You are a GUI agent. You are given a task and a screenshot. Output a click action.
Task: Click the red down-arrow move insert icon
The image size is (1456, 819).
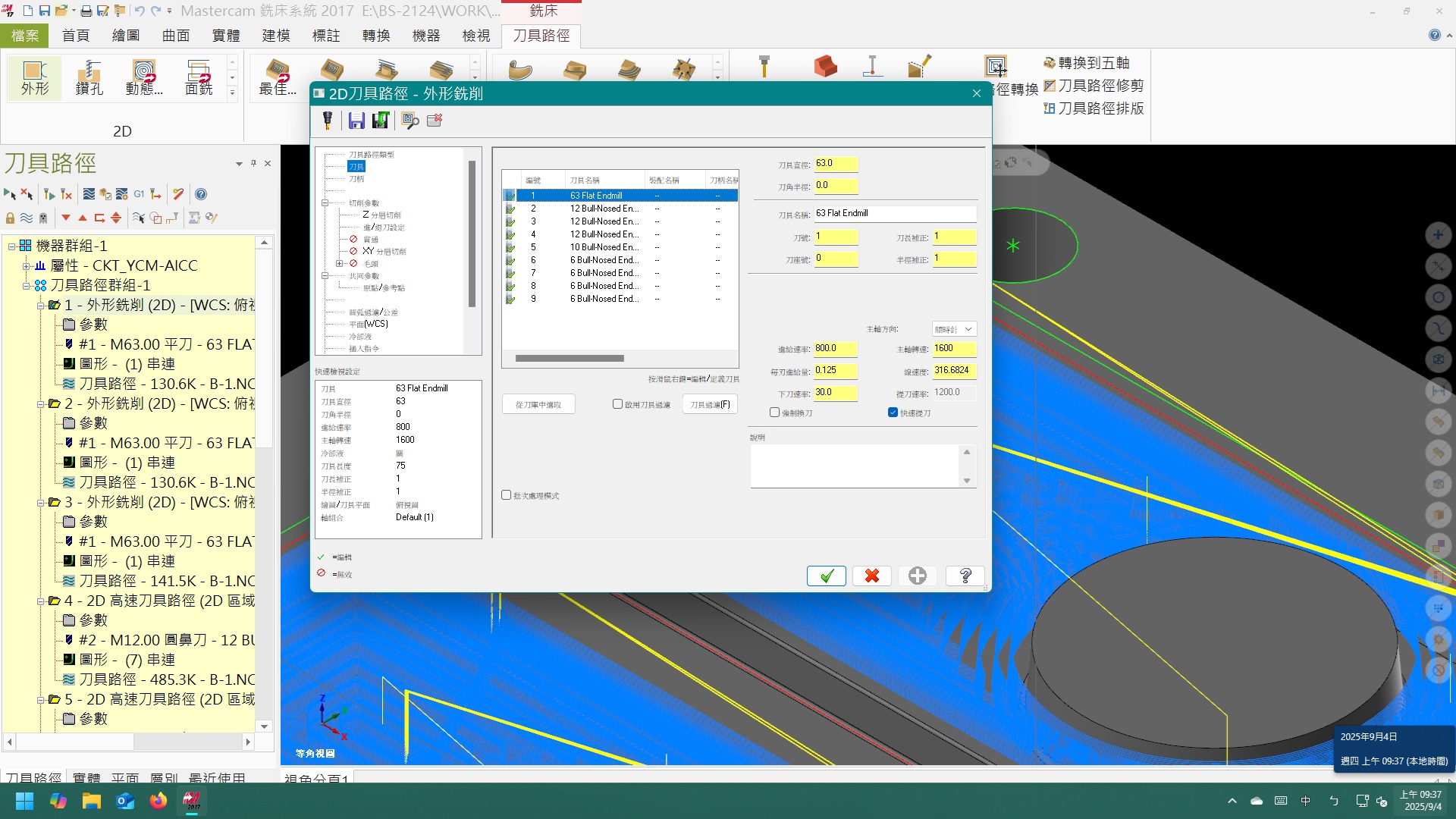(x=66, y=218)
